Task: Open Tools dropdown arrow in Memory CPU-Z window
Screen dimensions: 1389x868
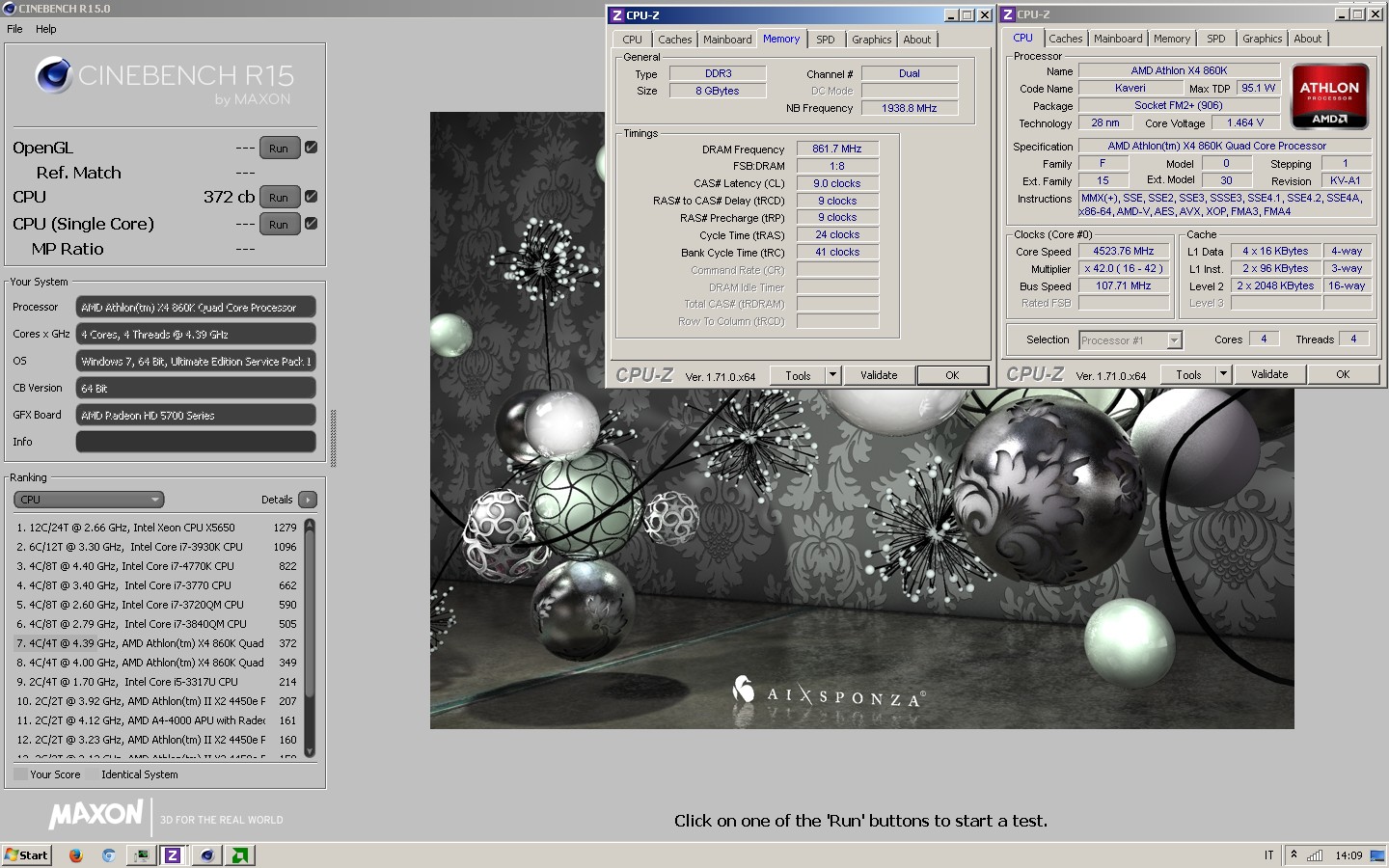Action: (832, 375)
